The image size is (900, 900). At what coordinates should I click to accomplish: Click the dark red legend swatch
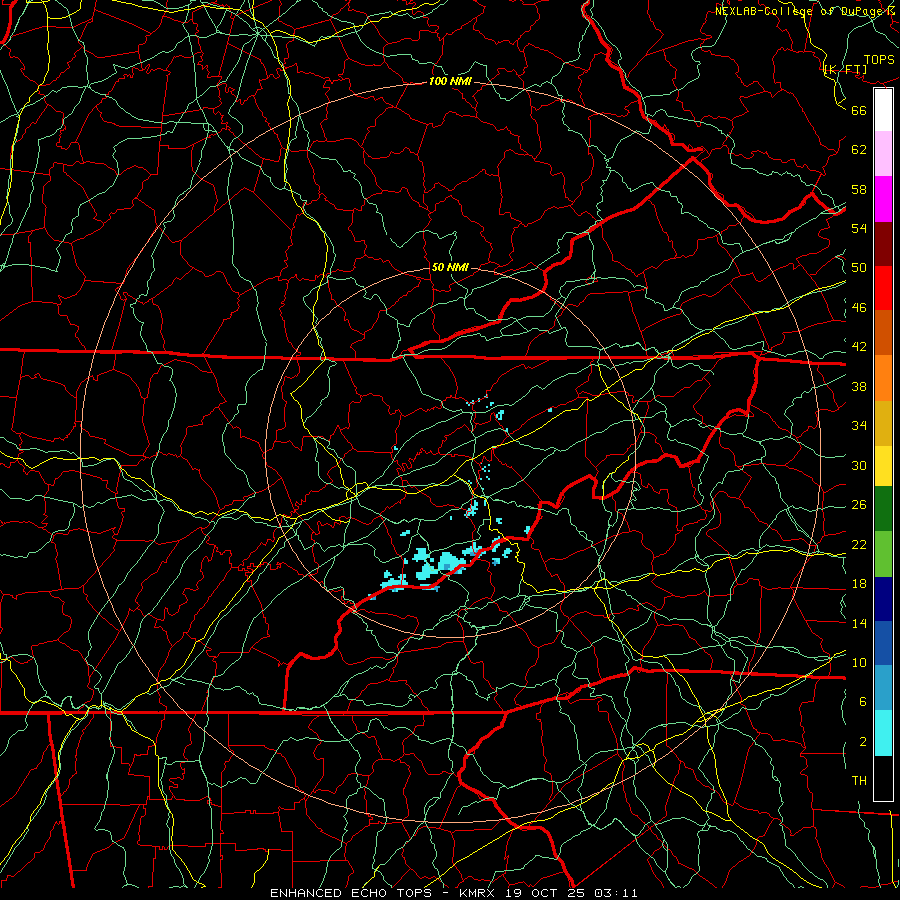pyautogui.click(x=883, y=244)
